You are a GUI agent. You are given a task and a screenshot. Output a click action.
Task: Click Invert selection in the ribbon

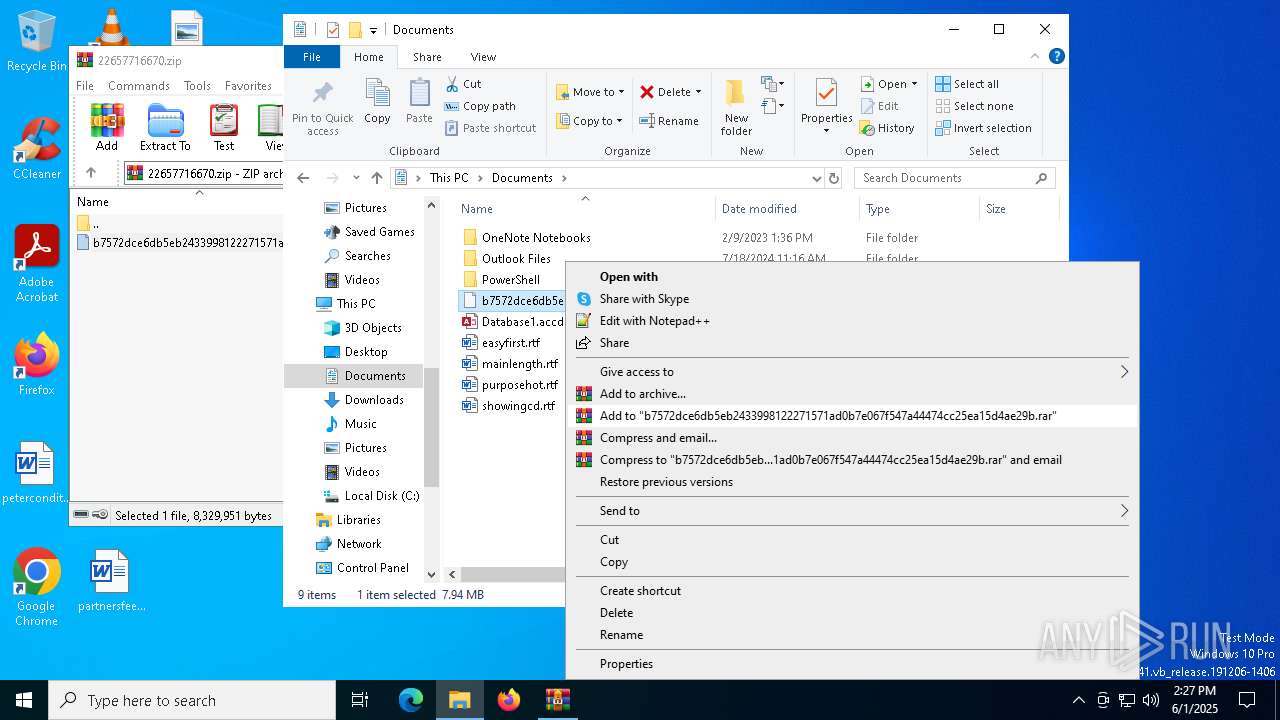tap(983, 128)
